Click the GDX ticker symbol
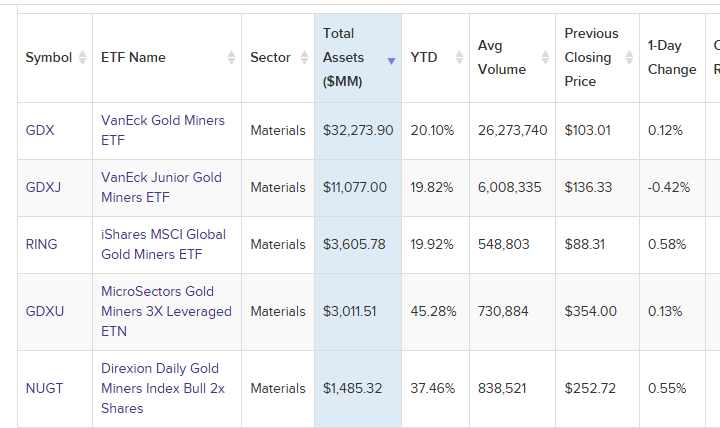The height and width of the screenshot is (428, 720). pyautogui.click(x=40, y=130)
